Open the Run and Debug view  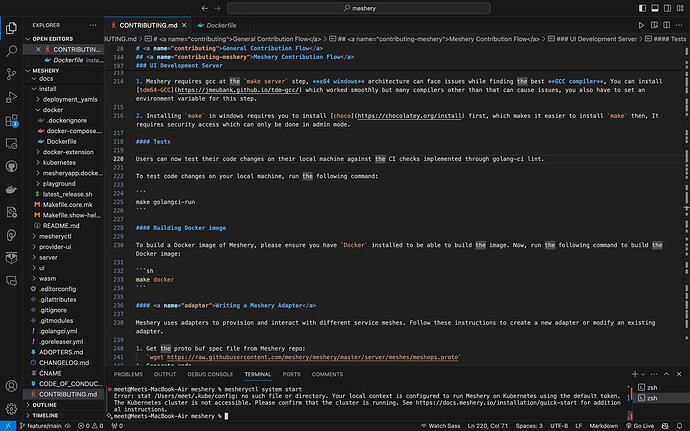coord(11,97)
